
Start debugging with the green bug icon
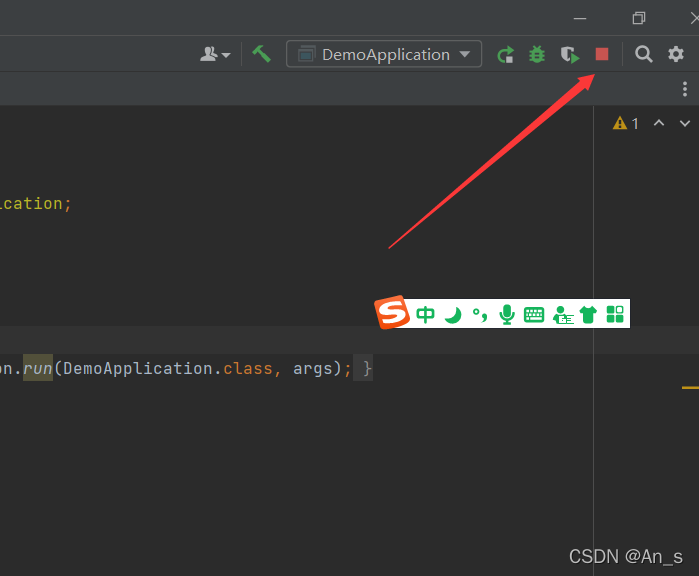pyautogui.click(x=537, y=55)
